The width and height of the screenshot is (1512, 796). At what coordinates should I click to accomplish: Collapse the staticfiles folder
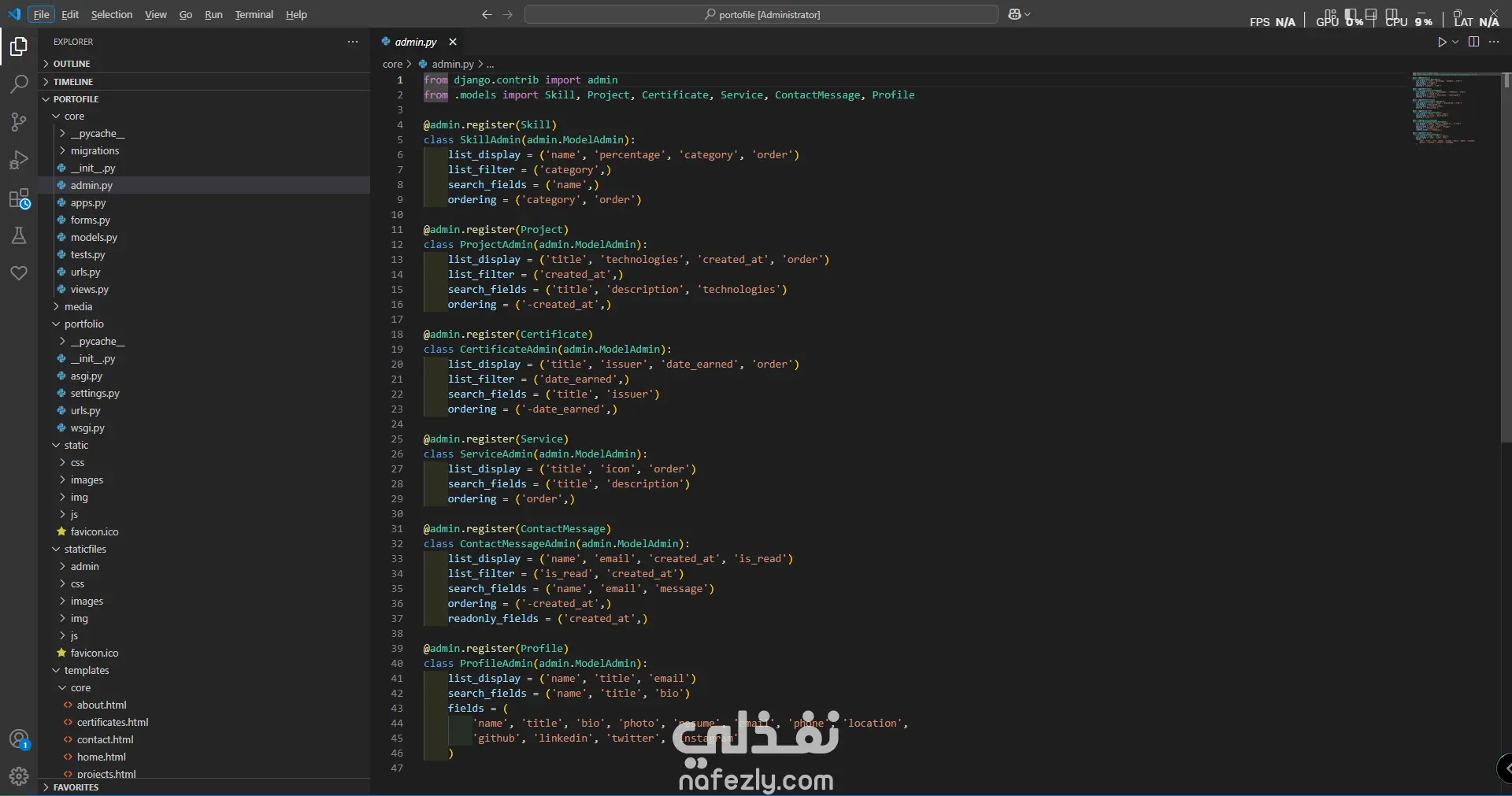coord(205,550)
